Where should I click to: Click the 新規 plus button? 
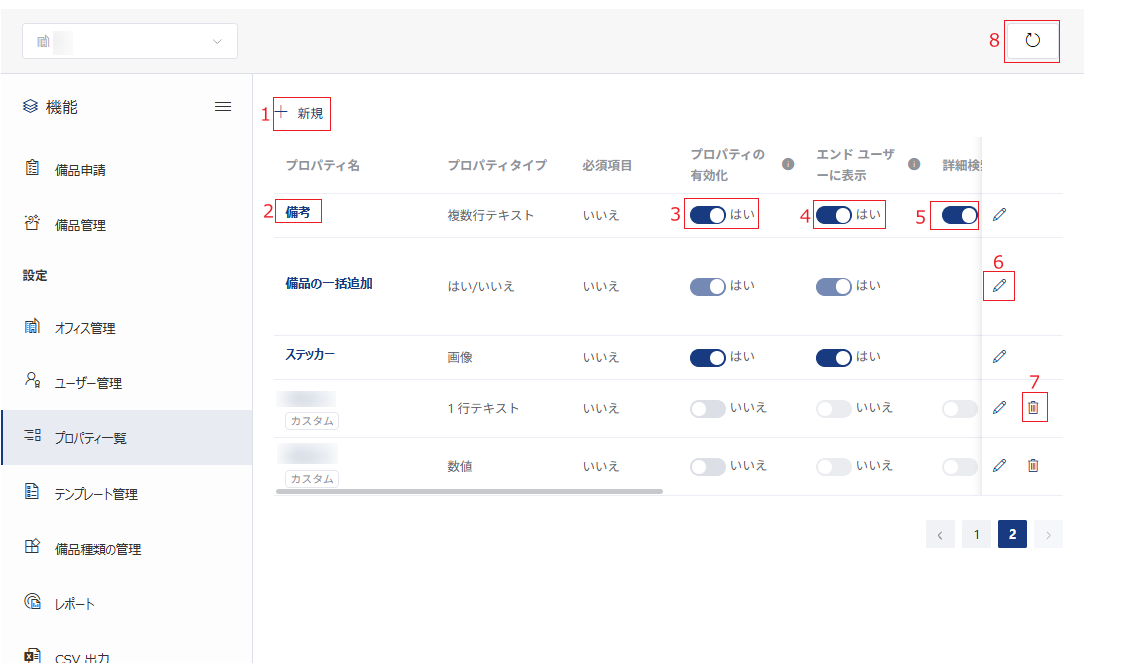point(302,113)
